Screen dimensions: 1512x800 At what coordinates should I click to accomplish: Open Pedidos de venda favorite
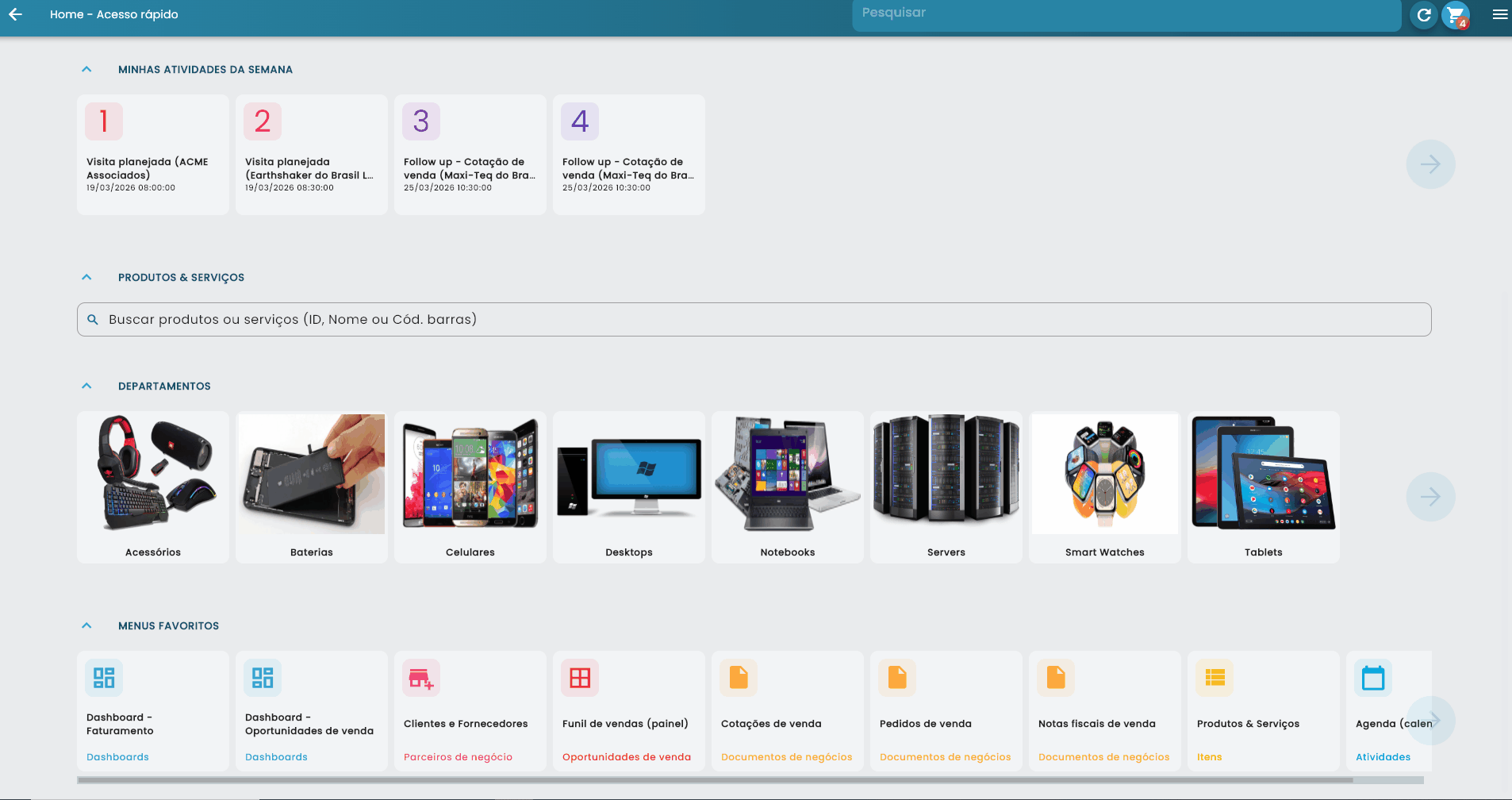pyautogui.click(x=946, y=711)
